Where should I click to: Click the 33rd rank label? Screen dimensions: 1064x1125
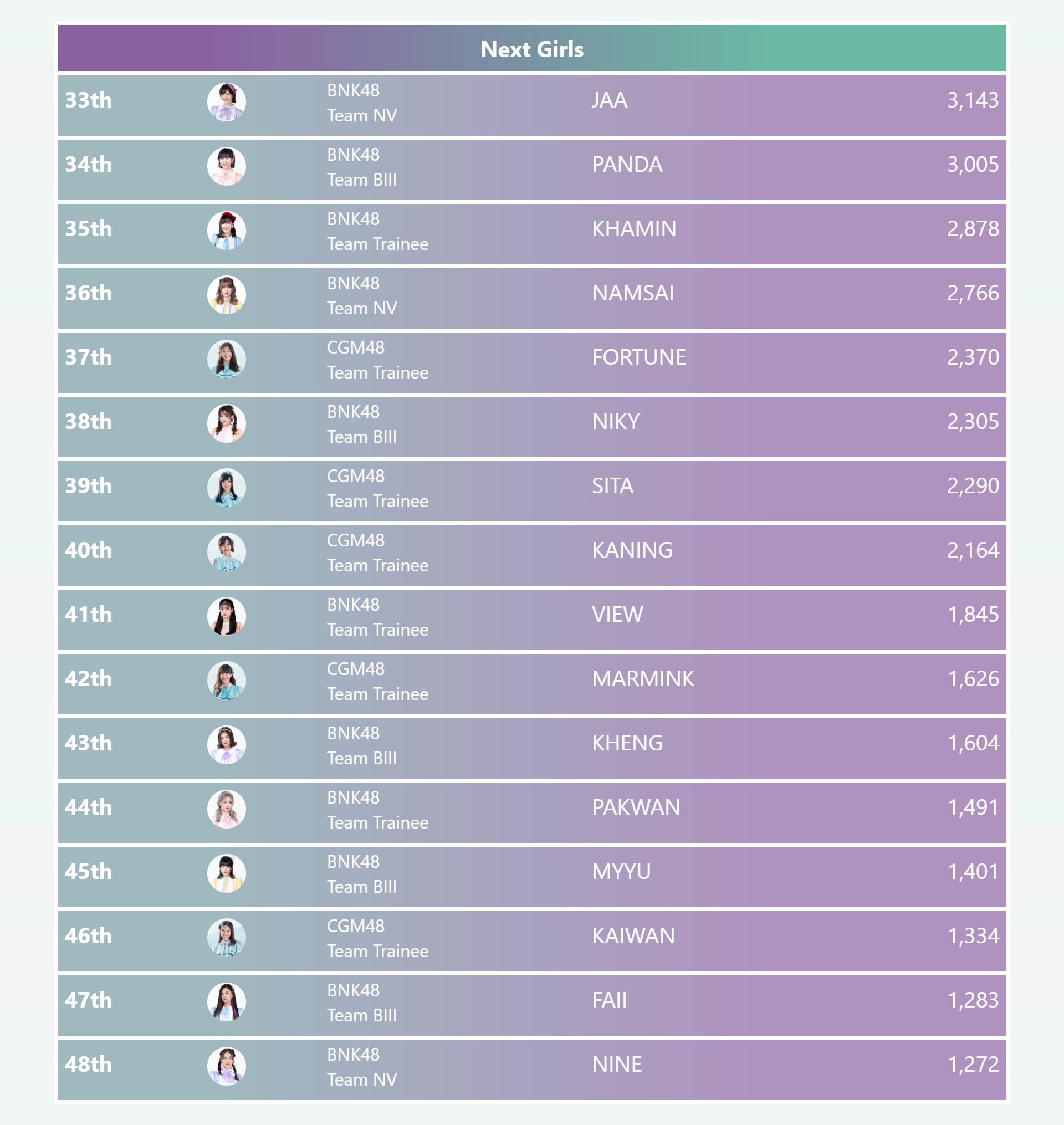tap(89, 100)
